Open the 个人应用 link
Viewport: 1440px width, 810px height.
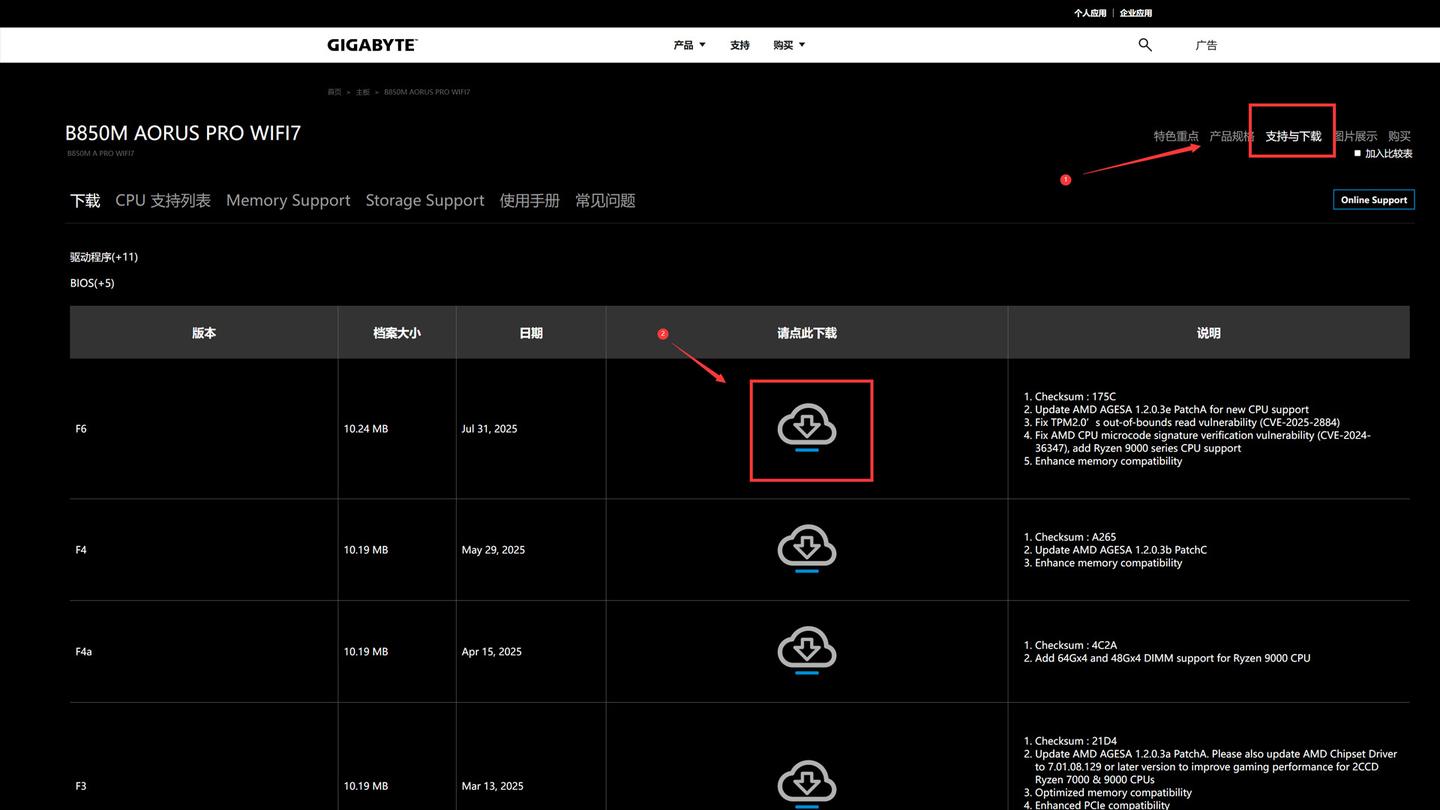(x=1090, y=13)
